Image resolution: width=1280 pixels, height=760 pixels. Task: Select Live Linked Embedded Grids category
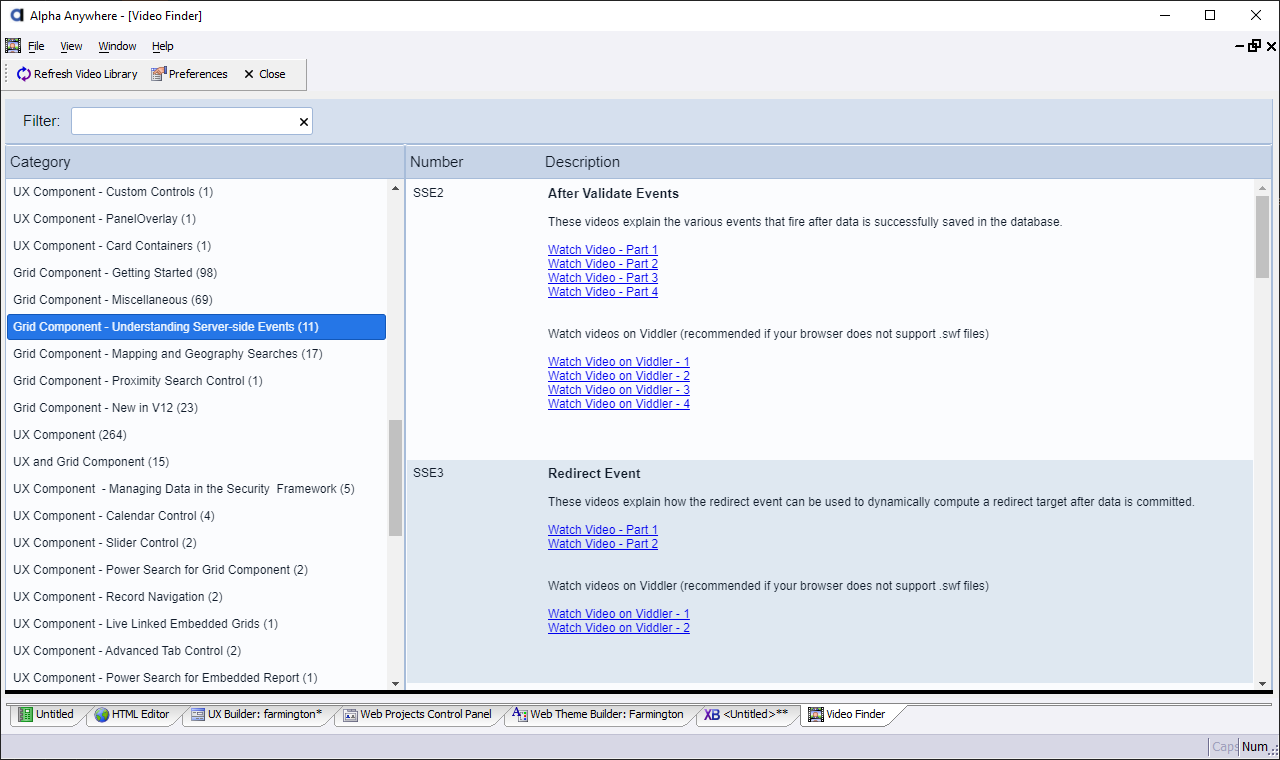pos(196,624)
